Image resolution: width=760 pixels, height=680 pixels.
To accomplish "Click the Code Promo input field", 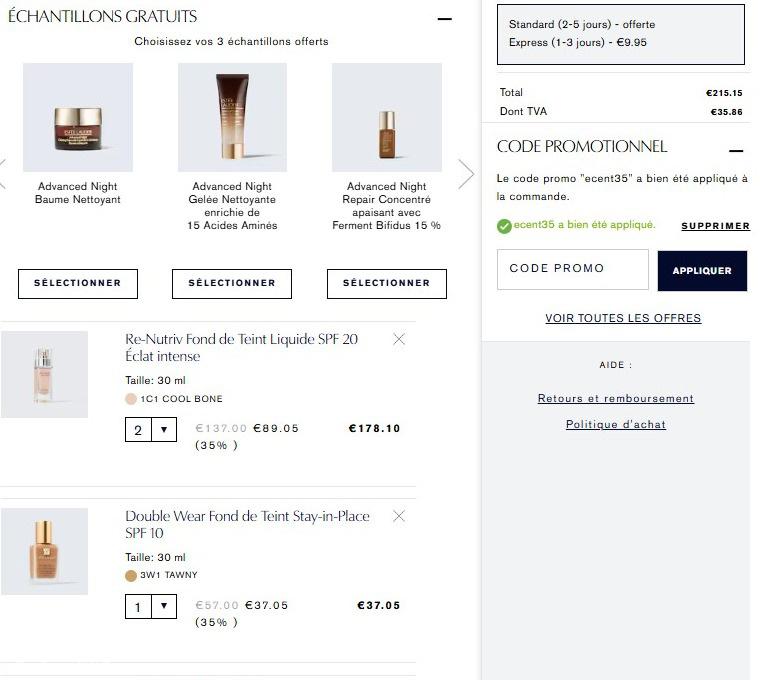I will pos(572,269).
